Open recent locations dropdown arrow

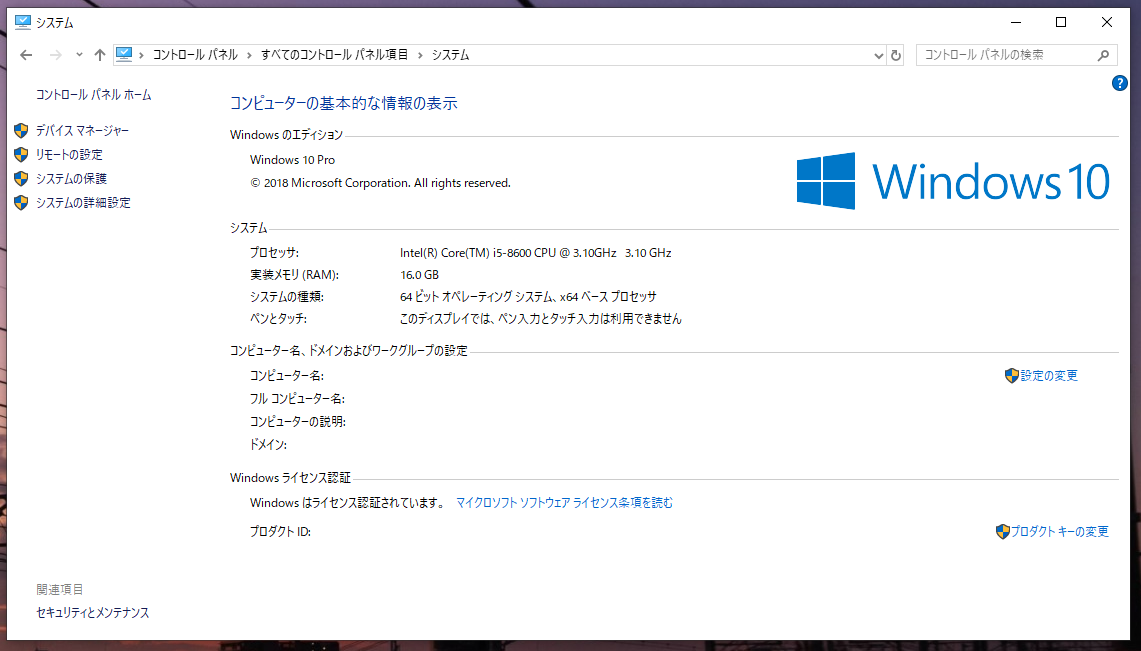pos(79,55)
